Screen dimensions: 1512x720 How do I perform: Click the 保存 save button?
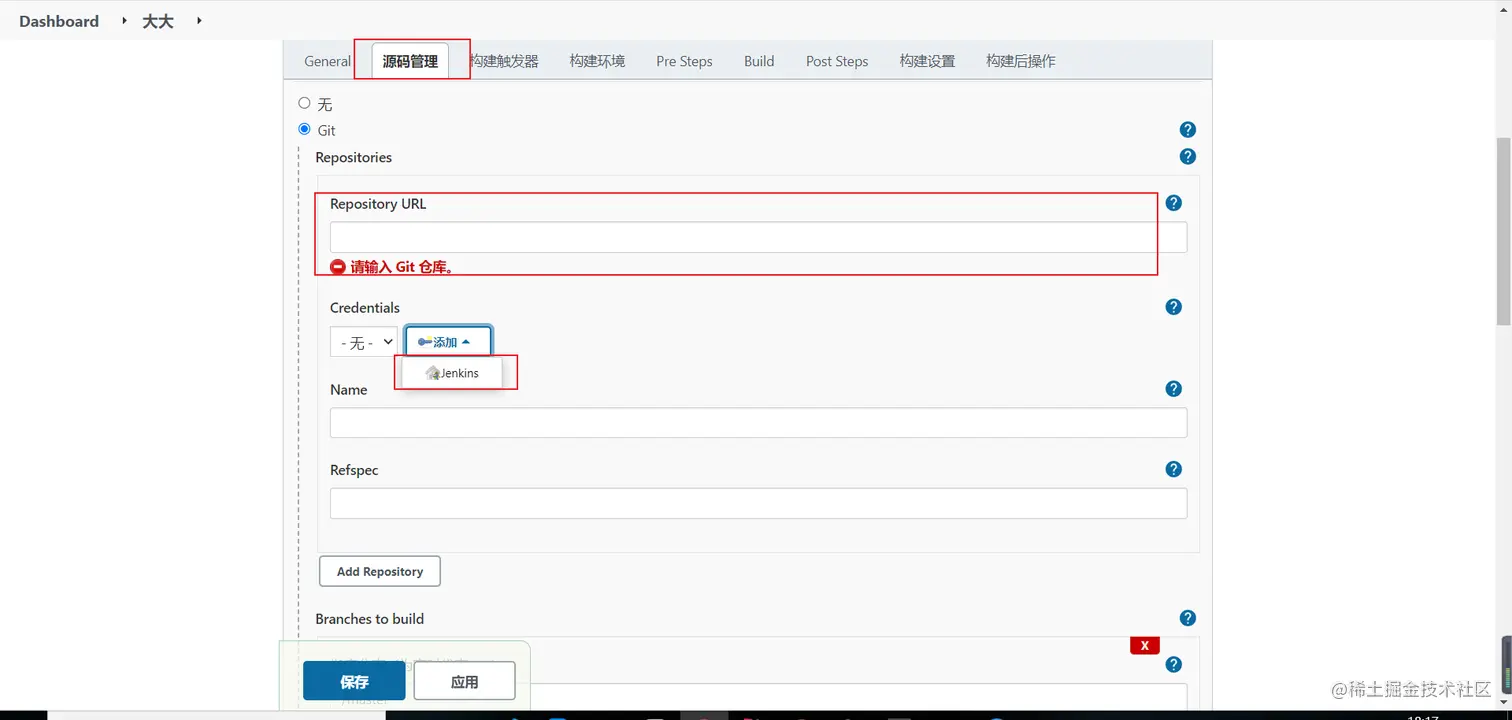click(354, 681)
